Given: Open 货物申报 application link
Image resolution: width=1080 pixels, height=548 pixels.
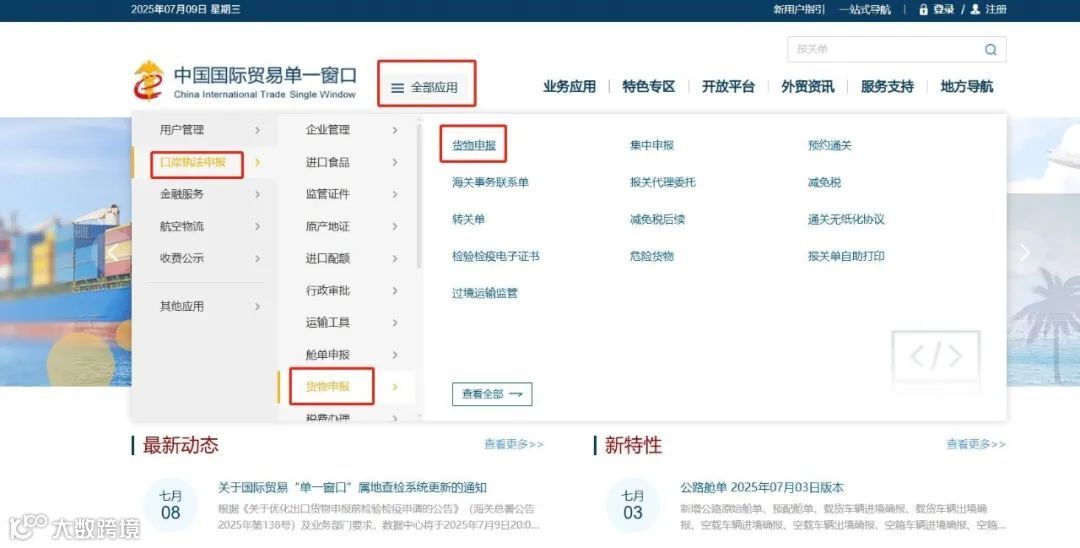Looking at the screenshot, I should pos(474,145).
